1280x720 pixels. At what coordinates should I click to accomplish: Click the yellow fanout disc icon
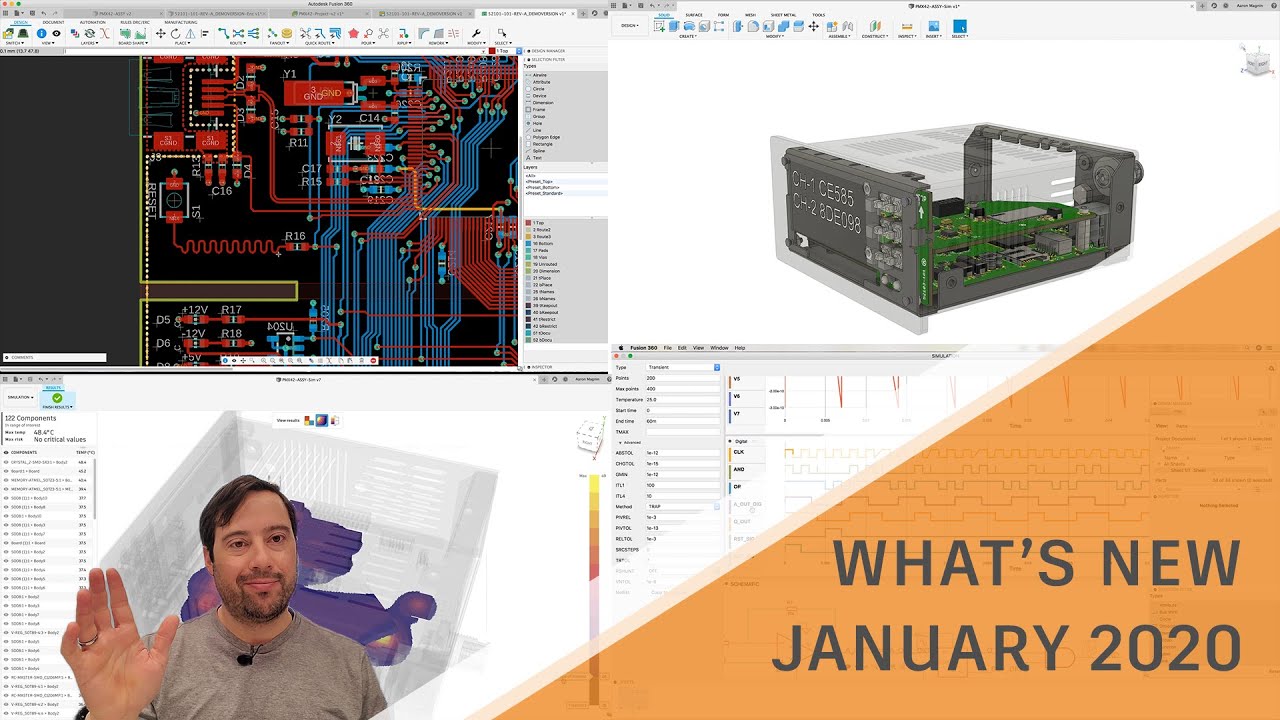click(287, 34)
